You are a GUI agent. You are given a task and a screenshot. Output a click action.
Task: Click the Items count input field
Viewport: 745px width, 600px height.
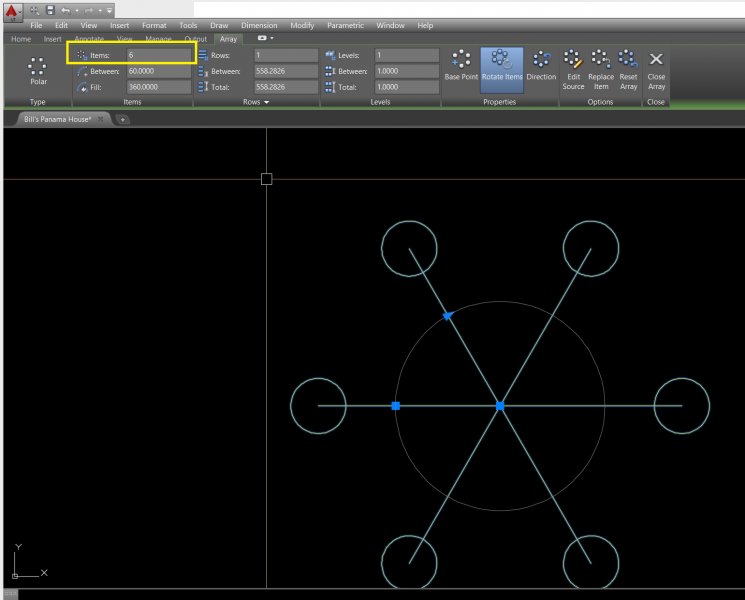pos(158,55)
